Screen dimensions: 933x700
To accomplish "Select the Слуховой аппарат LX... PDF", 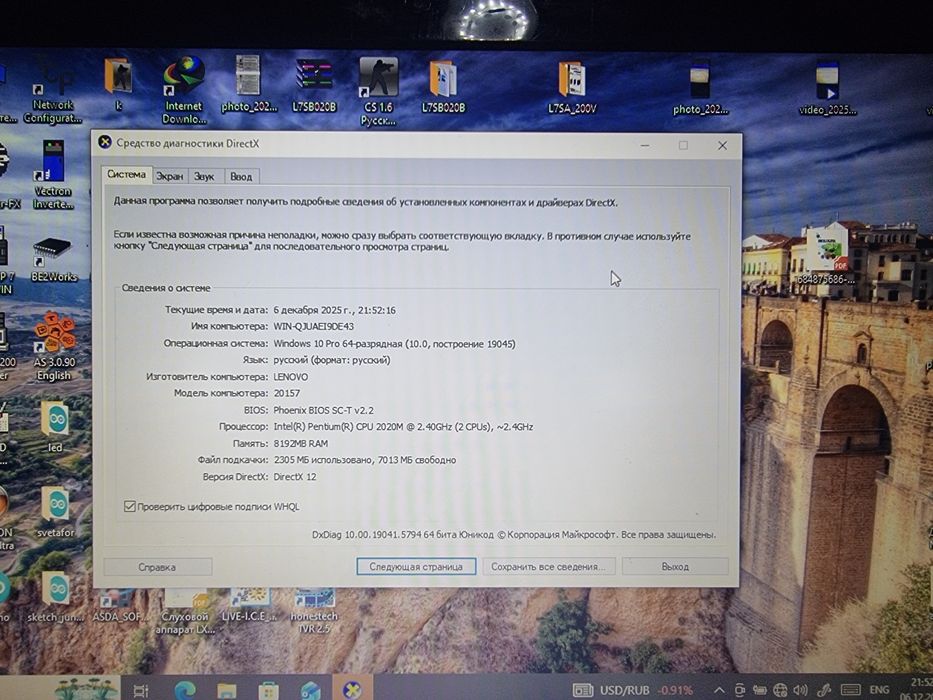I will point(185,612).
